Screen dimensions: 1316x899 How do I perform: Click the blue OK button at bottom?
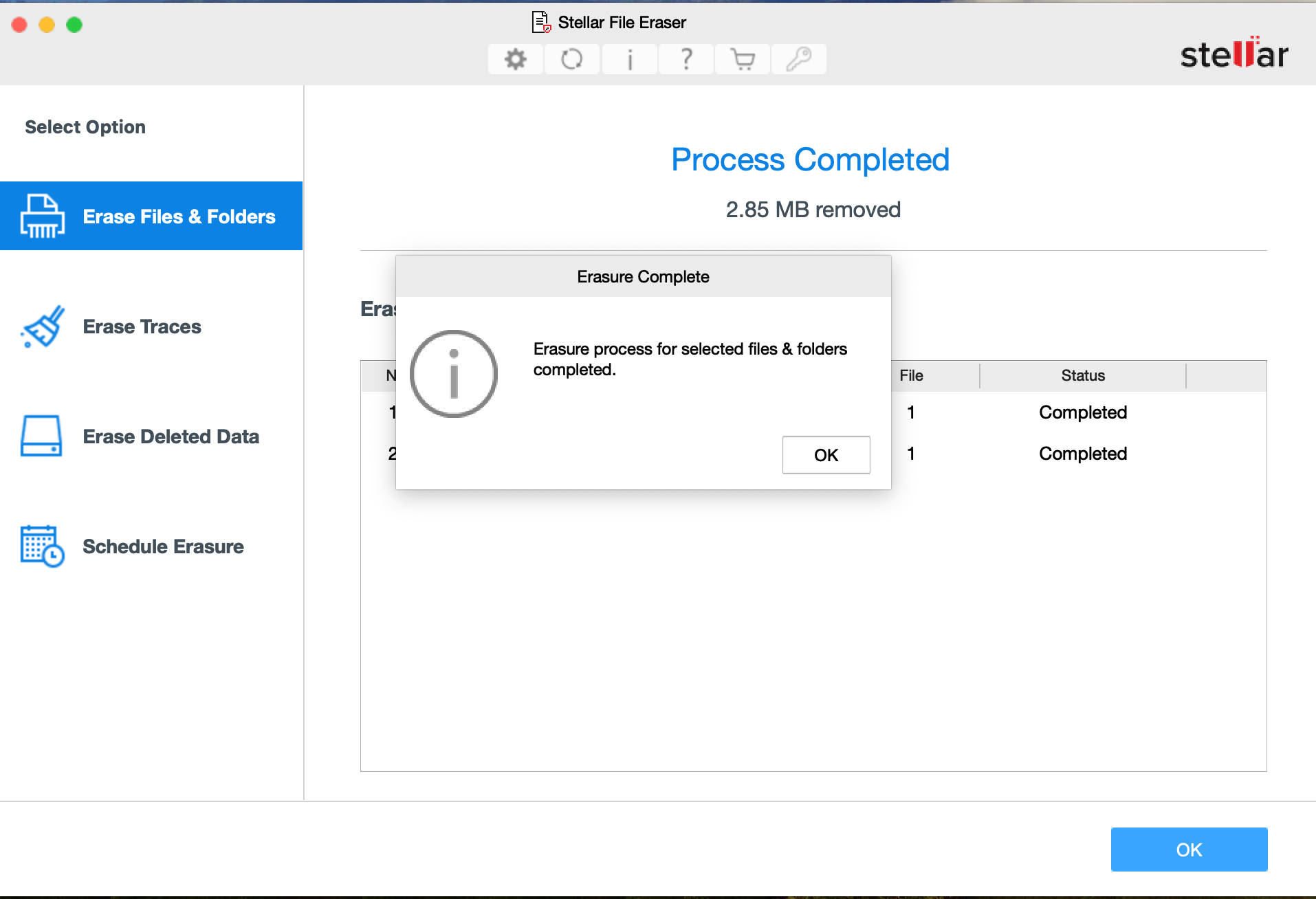[1189, 850]
